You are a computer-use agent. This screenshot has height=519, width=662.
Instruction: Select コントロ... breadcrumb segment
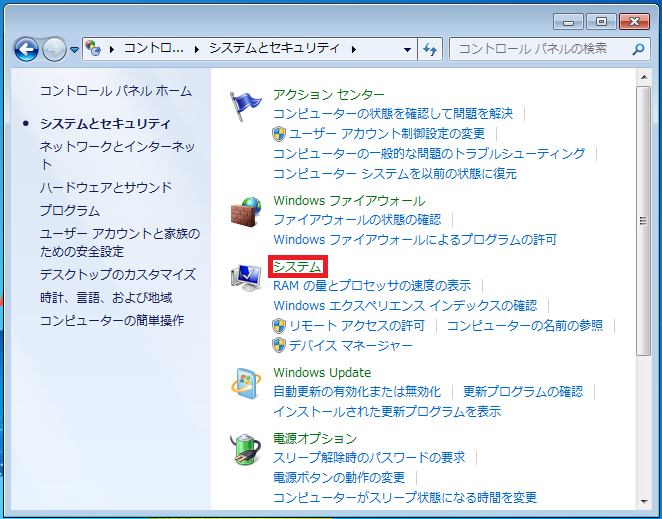click(x=154, y=49)
